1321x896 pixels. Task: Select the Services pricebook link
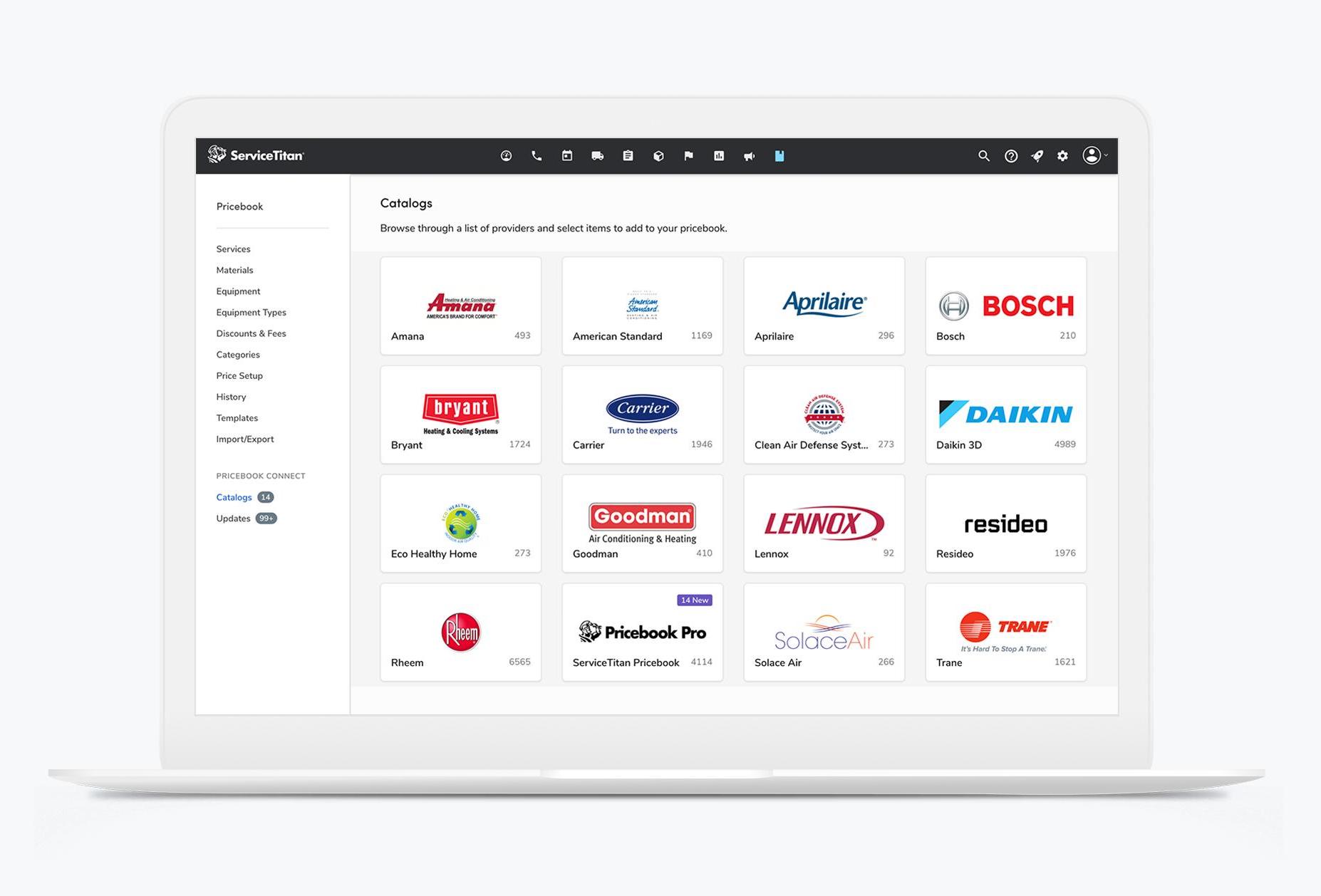[233, 249]
